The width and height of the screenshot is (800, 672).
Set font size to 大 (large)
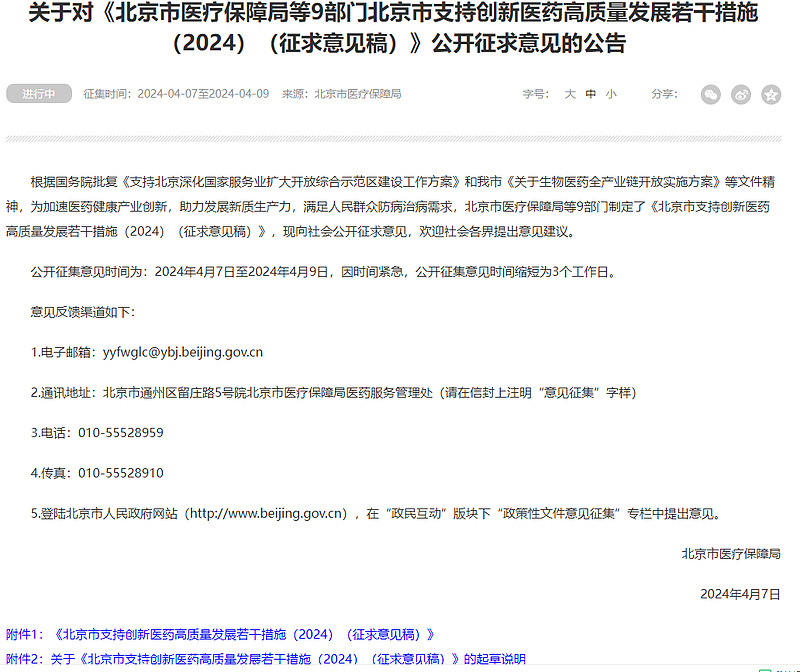point(570,94)
